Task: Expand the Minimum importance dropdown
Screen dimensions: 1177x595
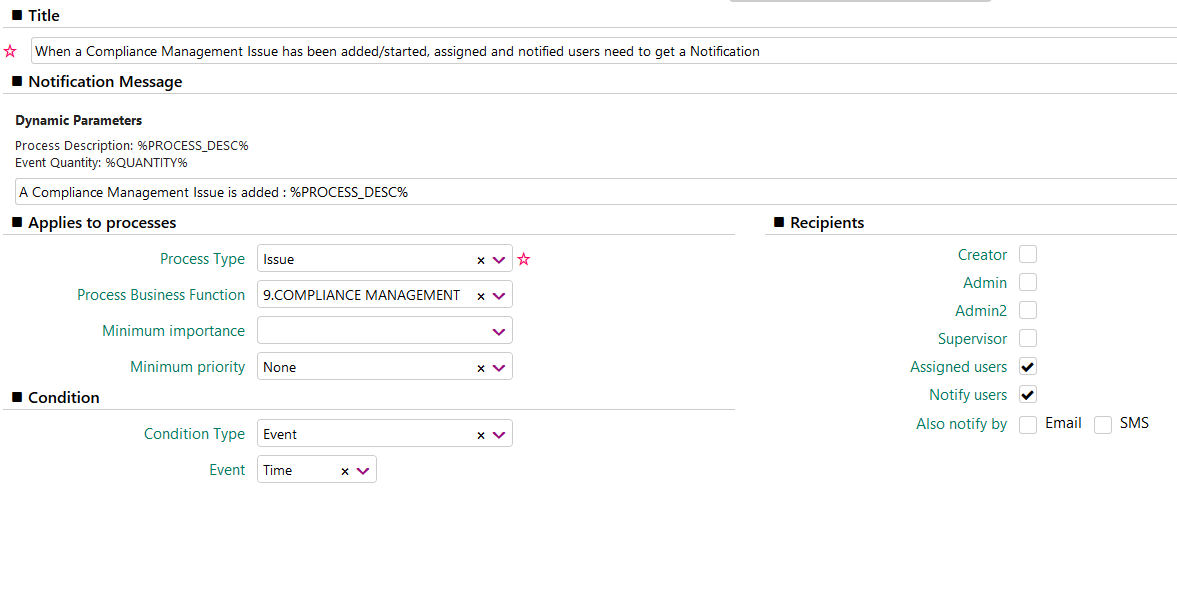Action: click(x=499, y=332)
